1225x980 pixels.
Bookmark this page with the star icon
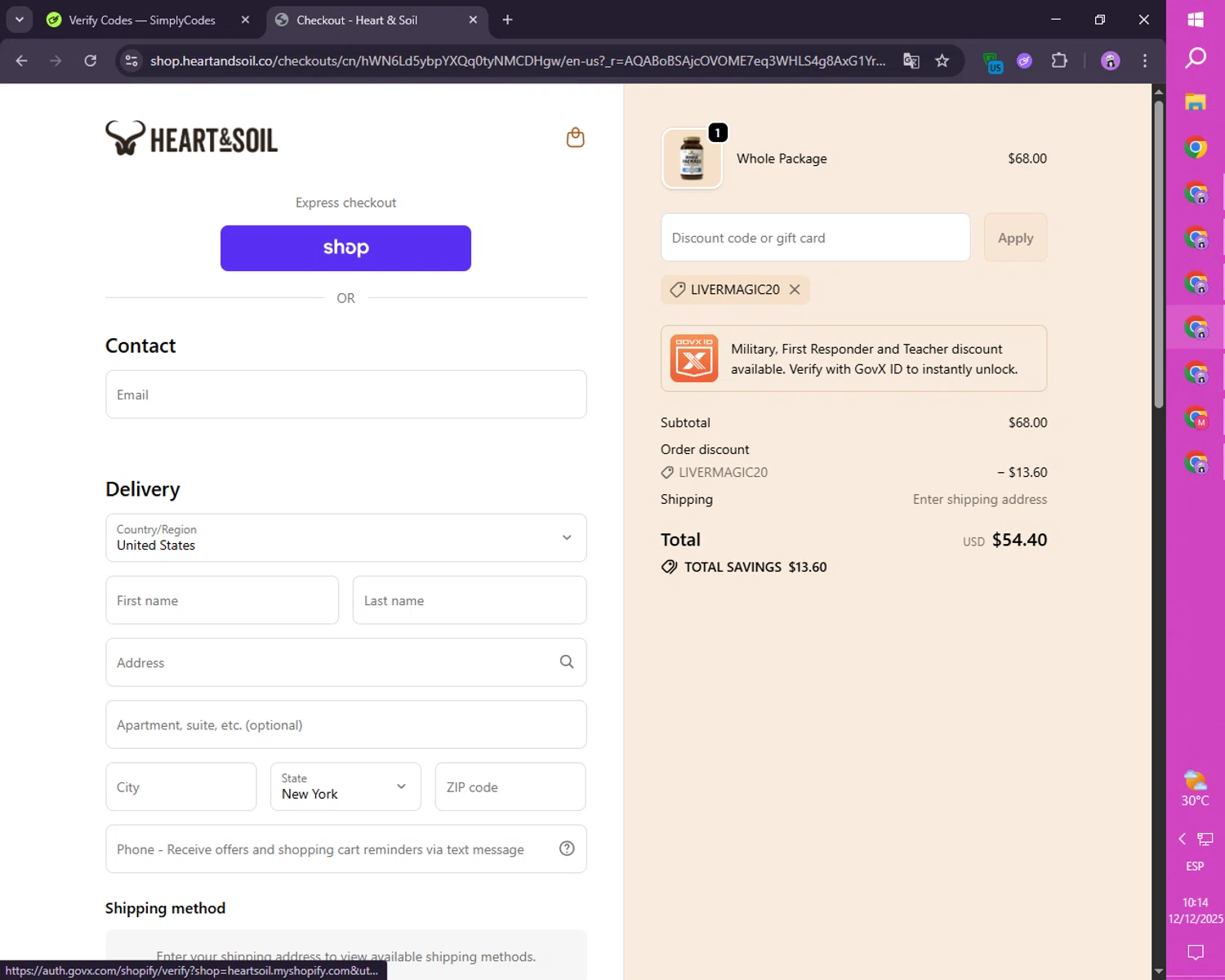tap(942, 60)
